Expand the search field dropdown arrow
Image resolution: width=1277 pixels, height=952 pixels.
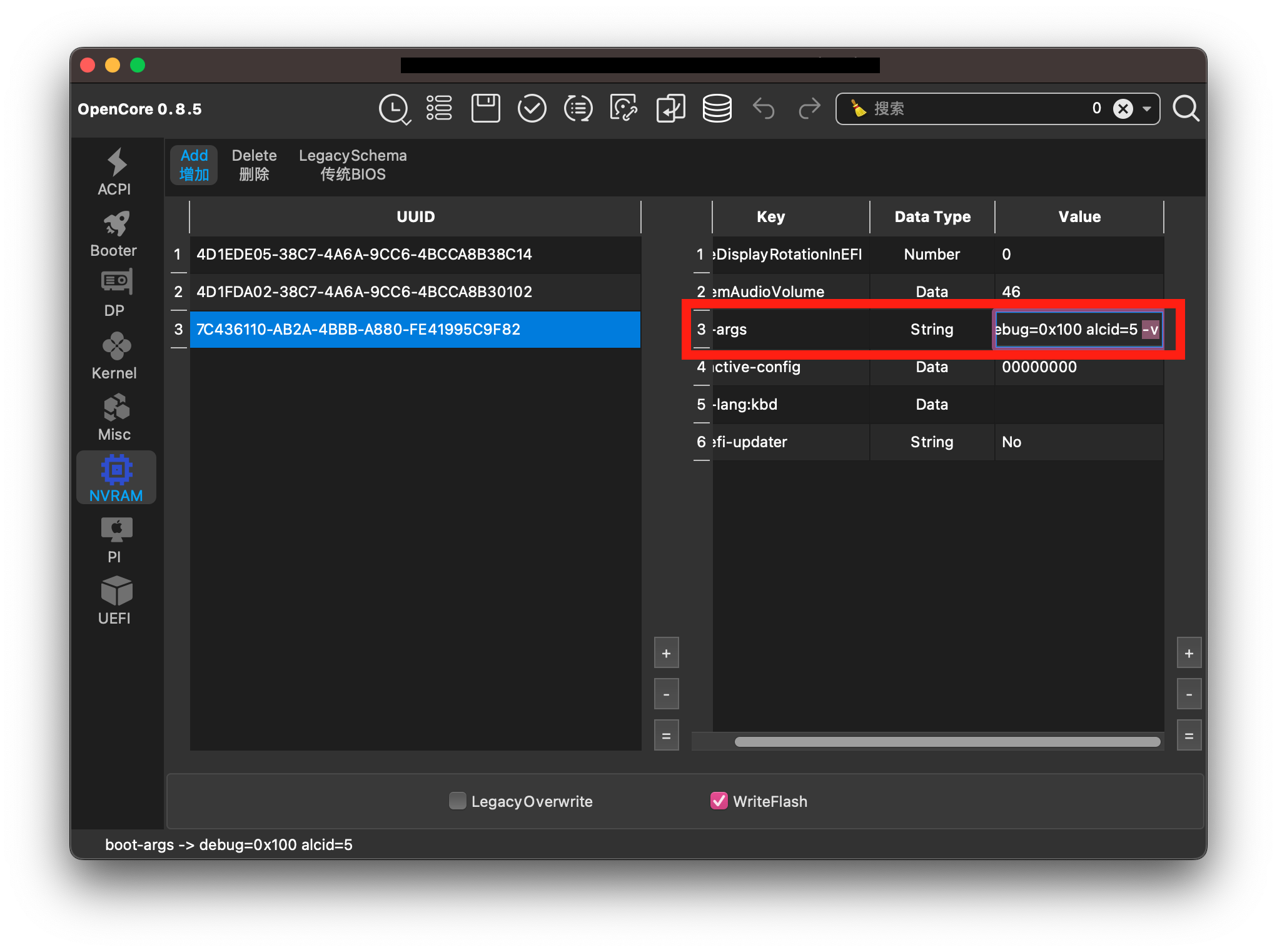1147,109
